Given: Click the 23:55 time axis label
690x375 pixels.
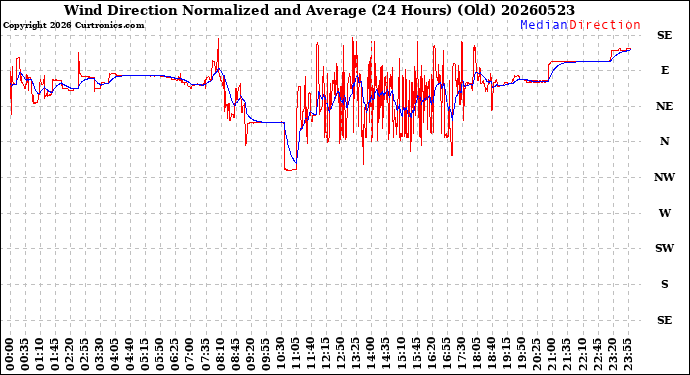Looking at the screenshot, I should point(627,354).
